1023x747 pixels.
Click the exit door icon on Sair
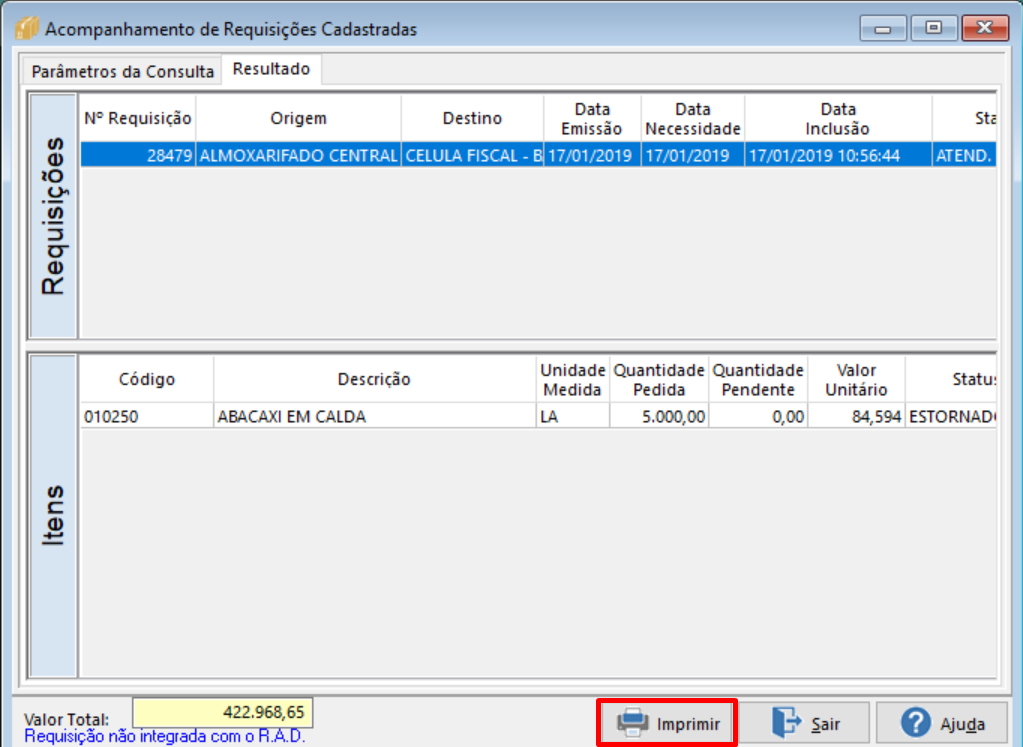pos(786,722)
